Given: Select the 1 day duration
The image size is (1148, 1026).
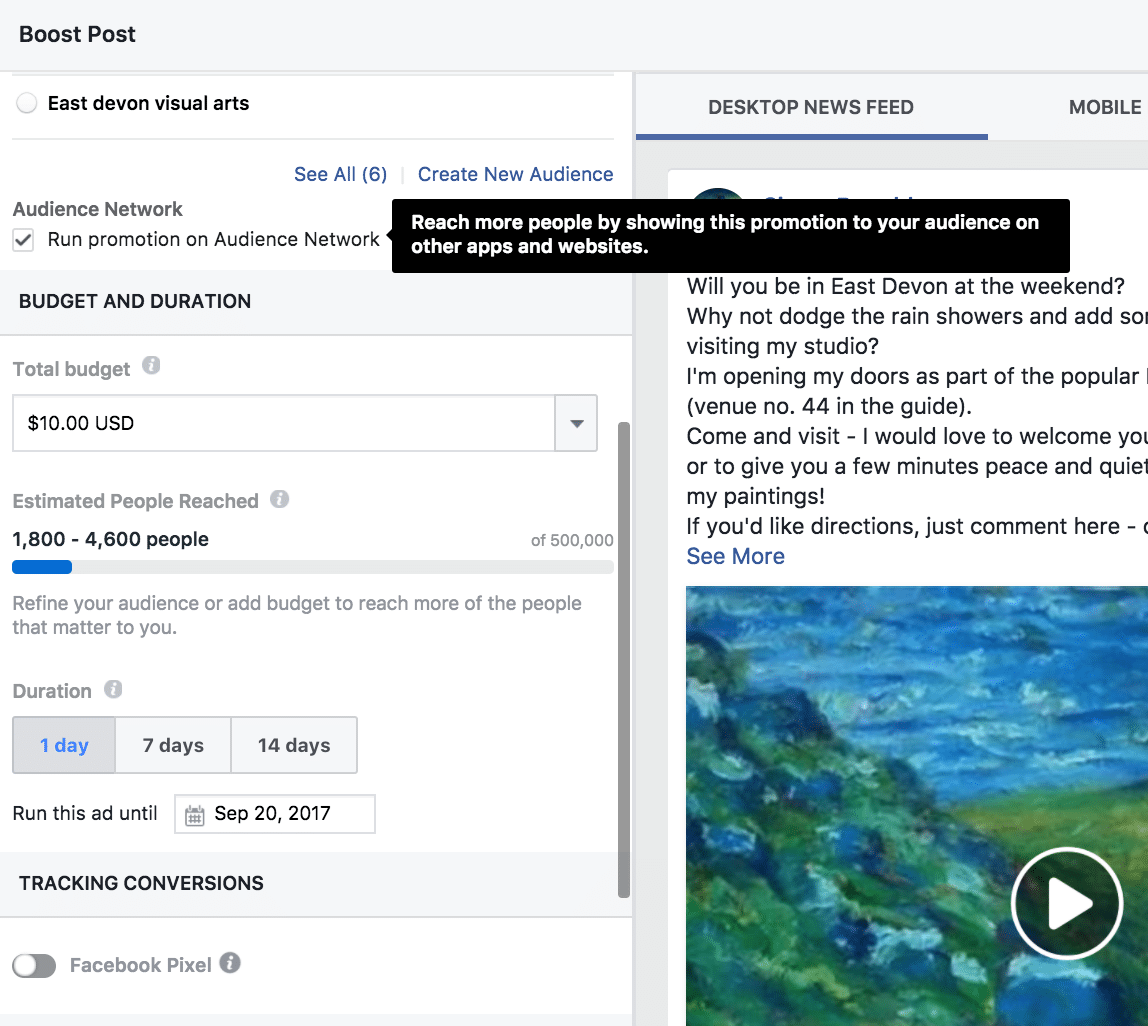Looking at the screenshot, I should point(64,745).
